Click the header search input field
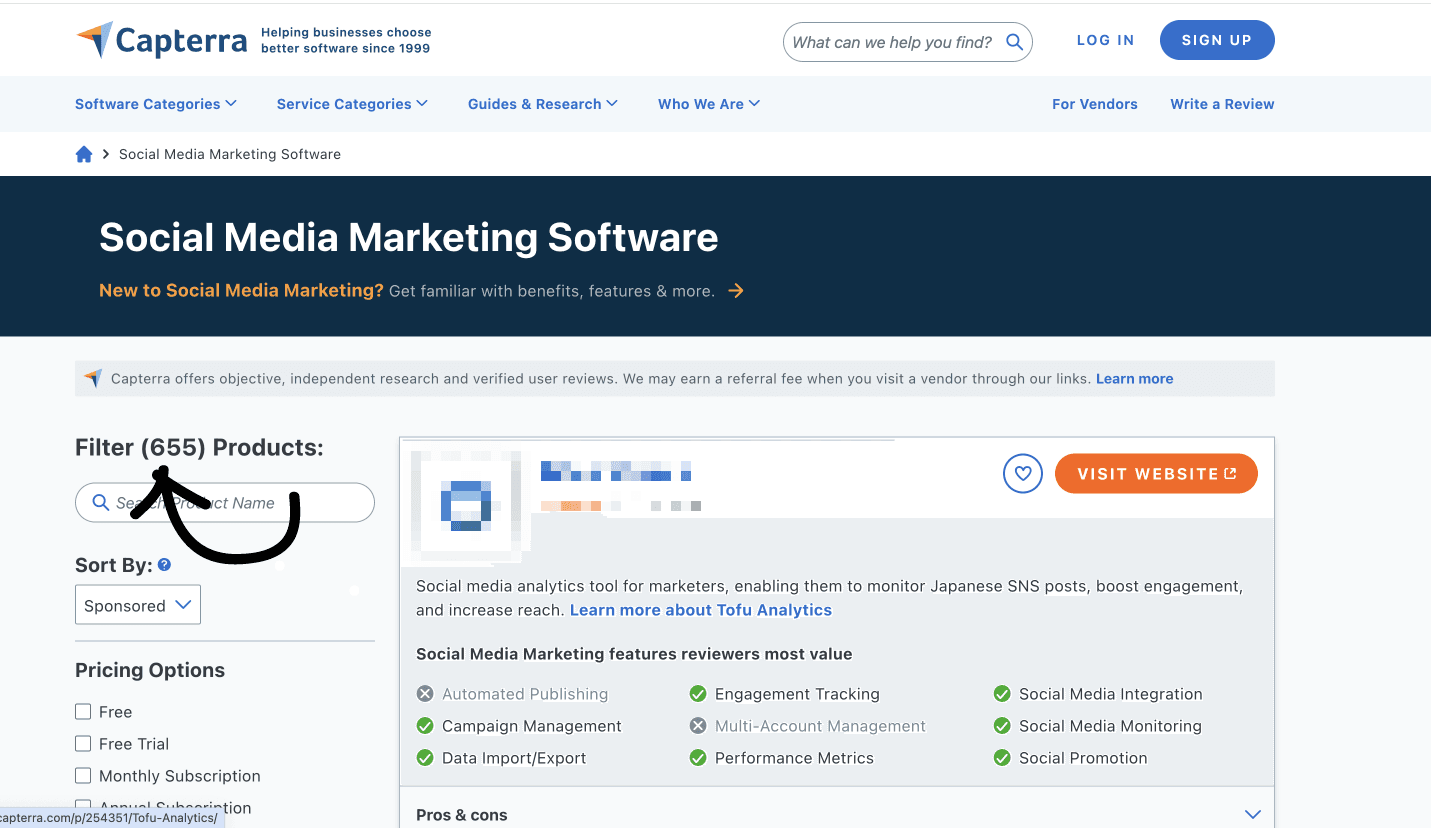Screen dimensions: 1431x828 point(892,42)
